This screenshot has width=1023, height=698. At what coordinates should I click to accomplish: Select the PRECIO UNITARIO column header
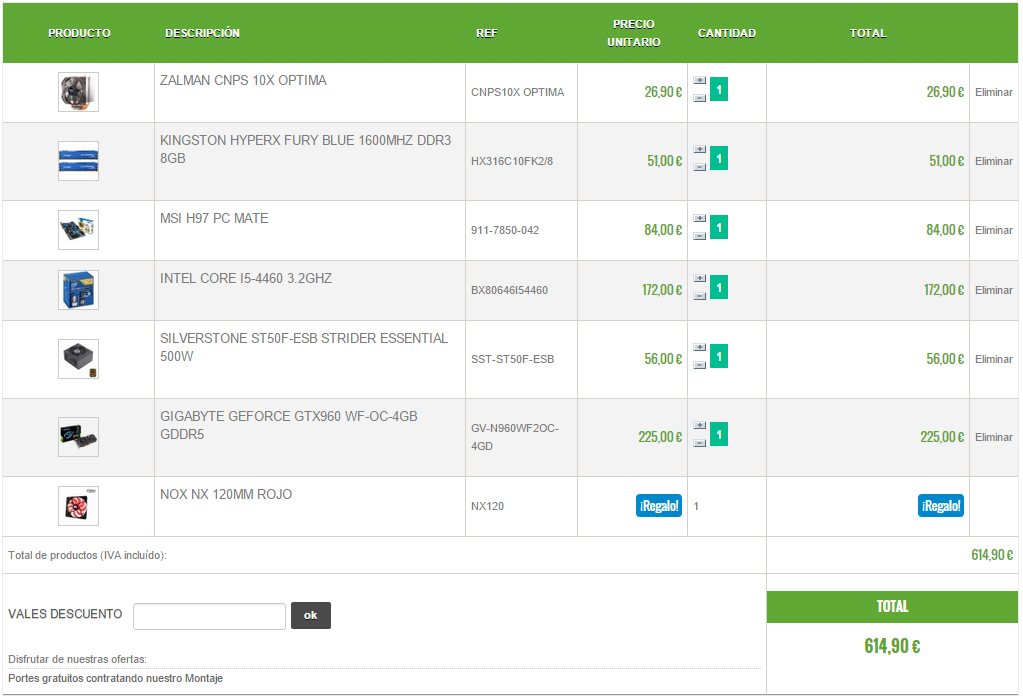(634, 33)
